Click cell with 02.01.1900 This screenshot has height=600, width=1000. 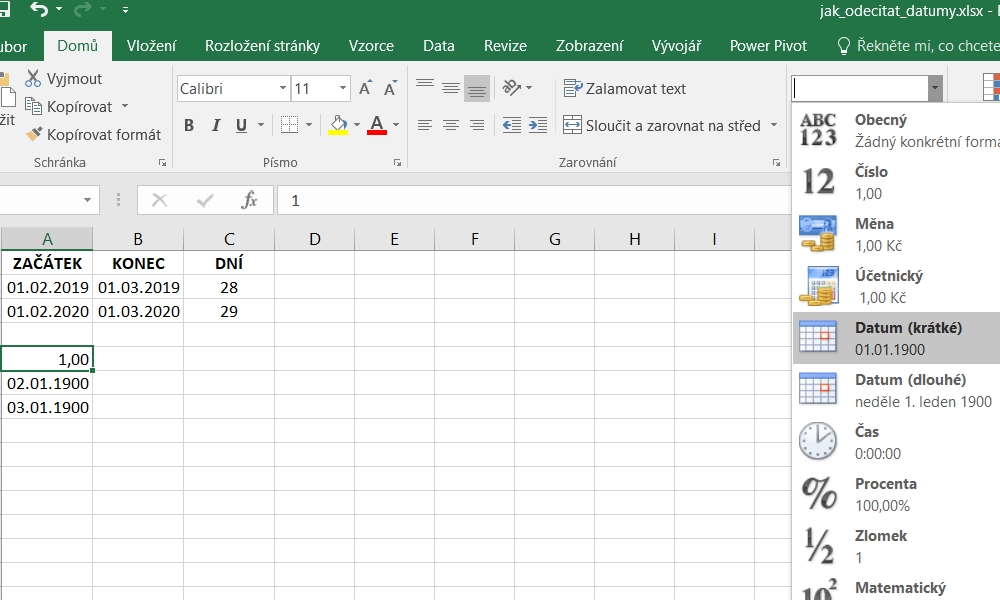click(47, 383)
